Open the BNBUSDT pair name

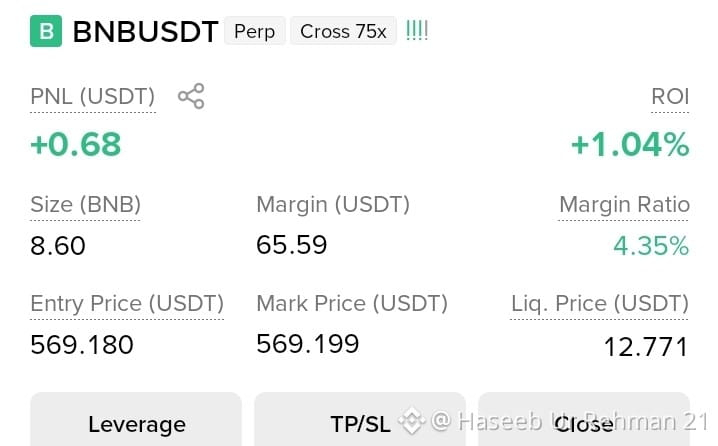coord(145,32)
